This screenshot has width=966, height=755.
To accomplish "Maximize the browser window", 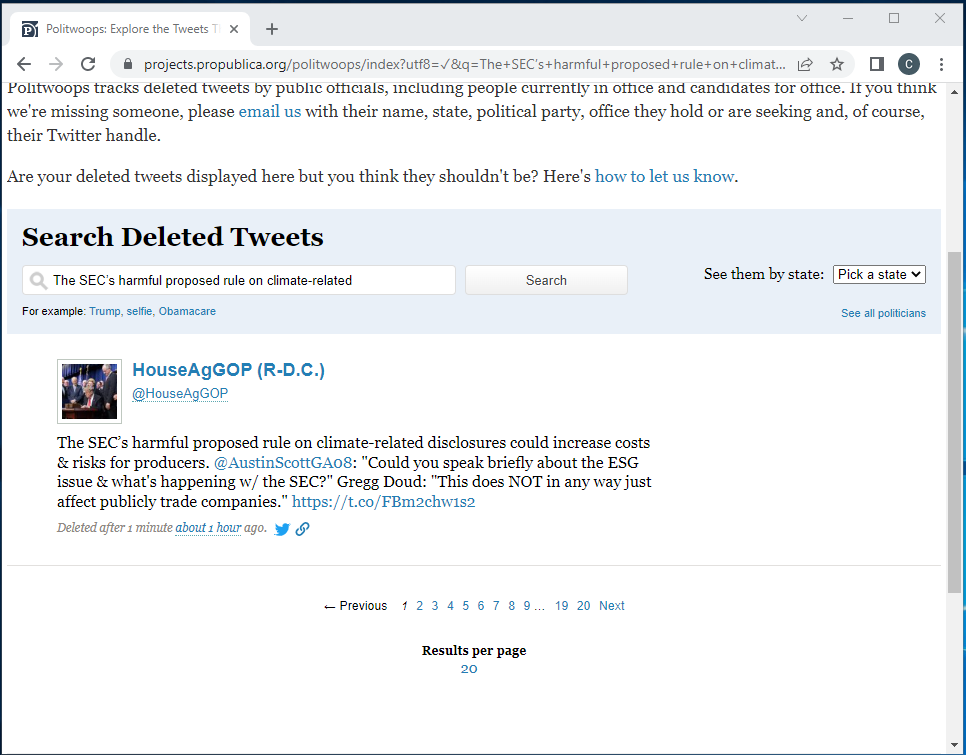I will [894, 18].
